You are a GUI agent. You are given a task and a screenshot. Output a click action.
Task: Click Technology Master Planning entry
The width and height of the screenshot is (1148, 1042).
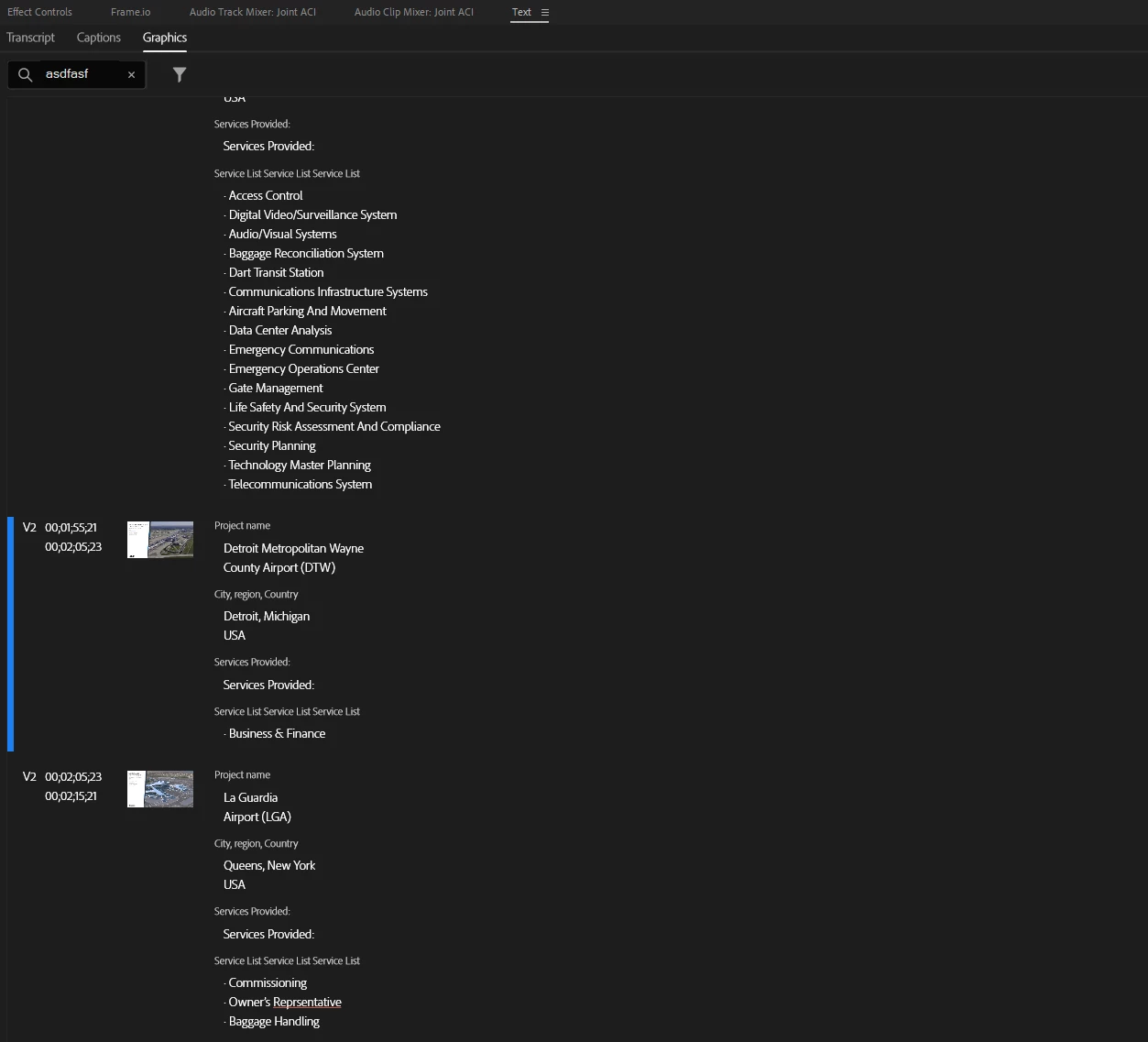tap(300, 465)
